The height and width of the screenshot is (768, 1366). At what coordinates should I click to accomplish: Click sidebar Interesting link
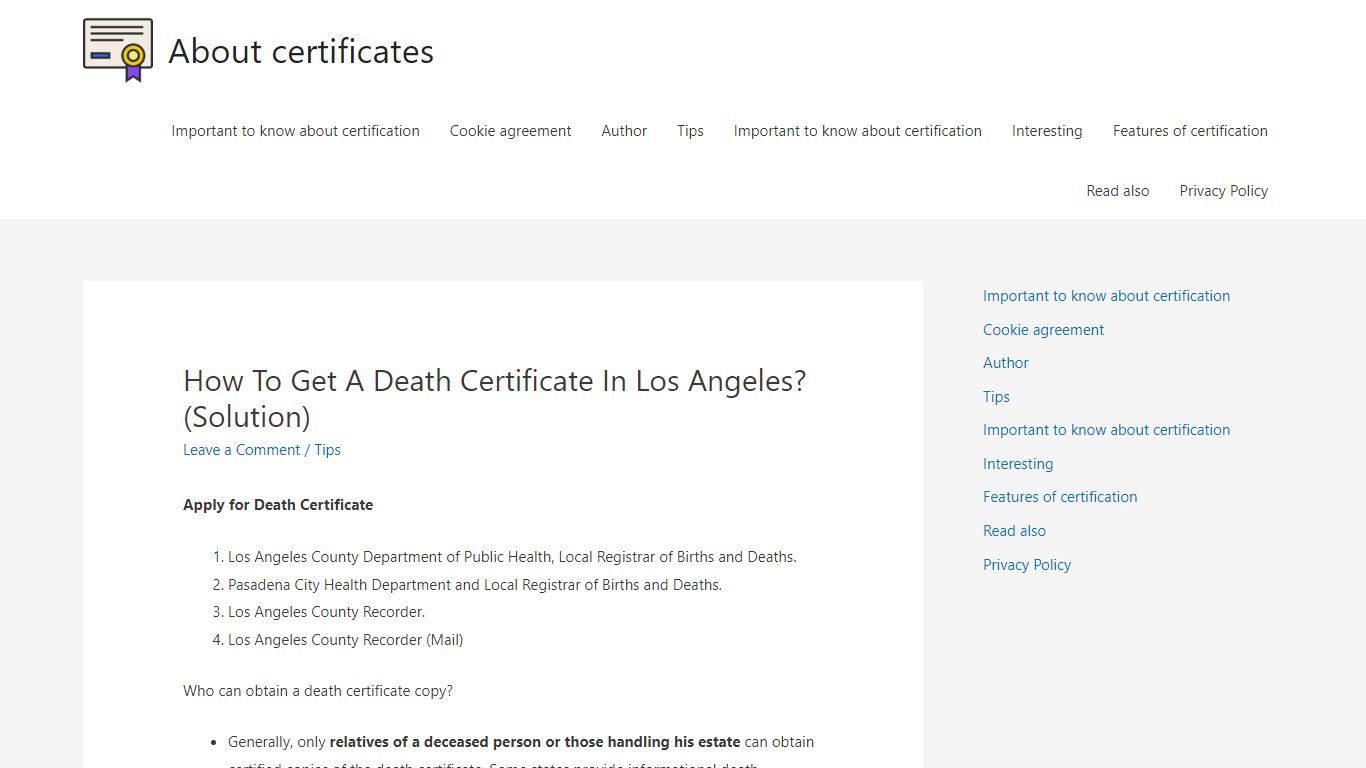point(1018,464)
